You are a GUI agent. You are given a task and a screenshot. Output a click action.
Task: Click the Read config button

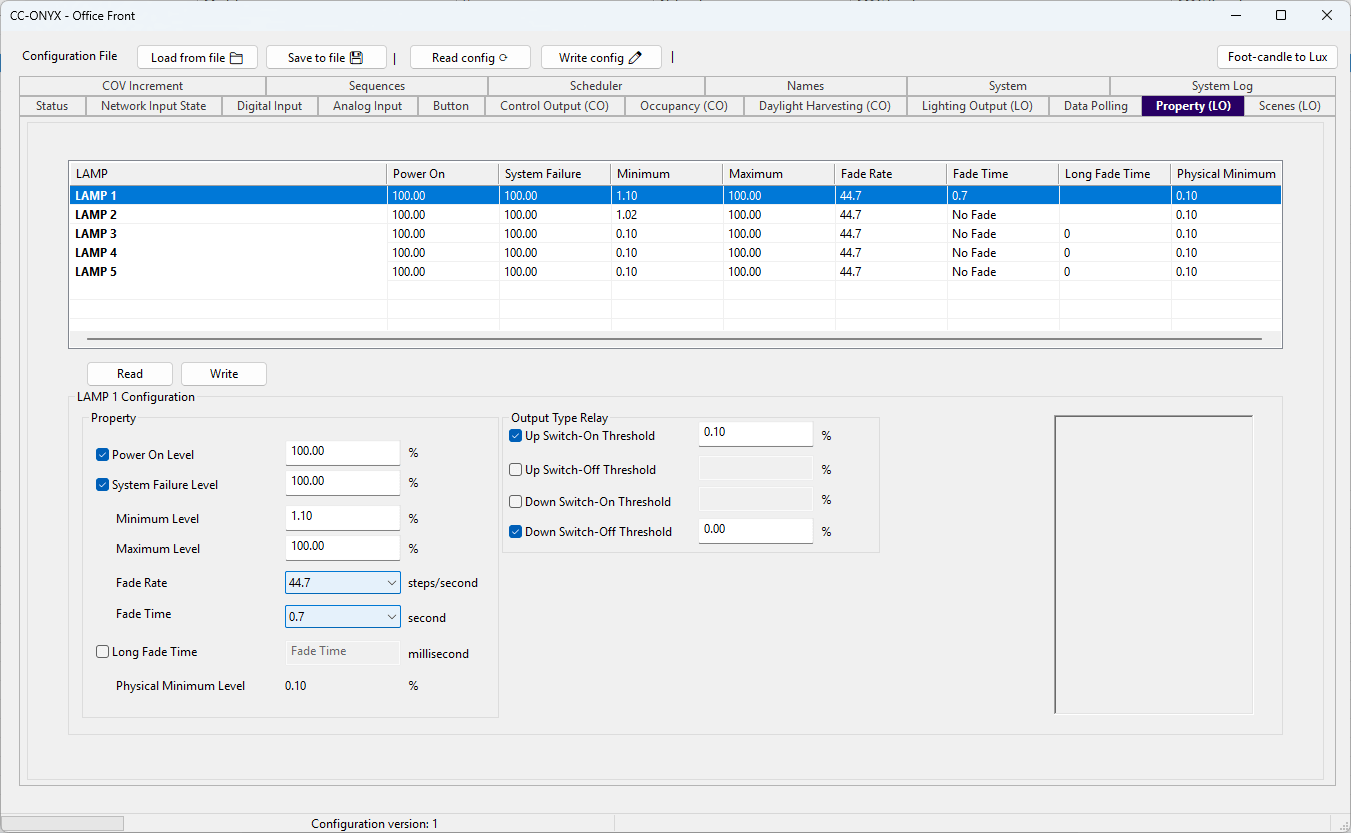coord(470,57)
